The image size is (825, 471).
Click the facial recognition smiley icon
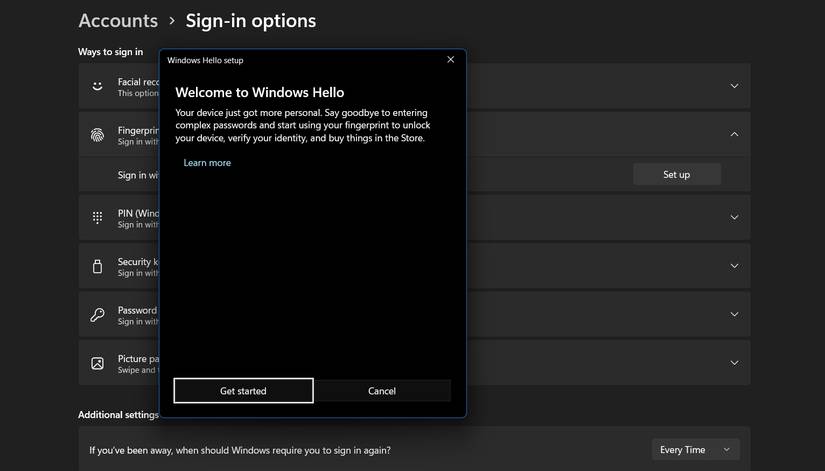pyautogui.click(x=97, y=86)
